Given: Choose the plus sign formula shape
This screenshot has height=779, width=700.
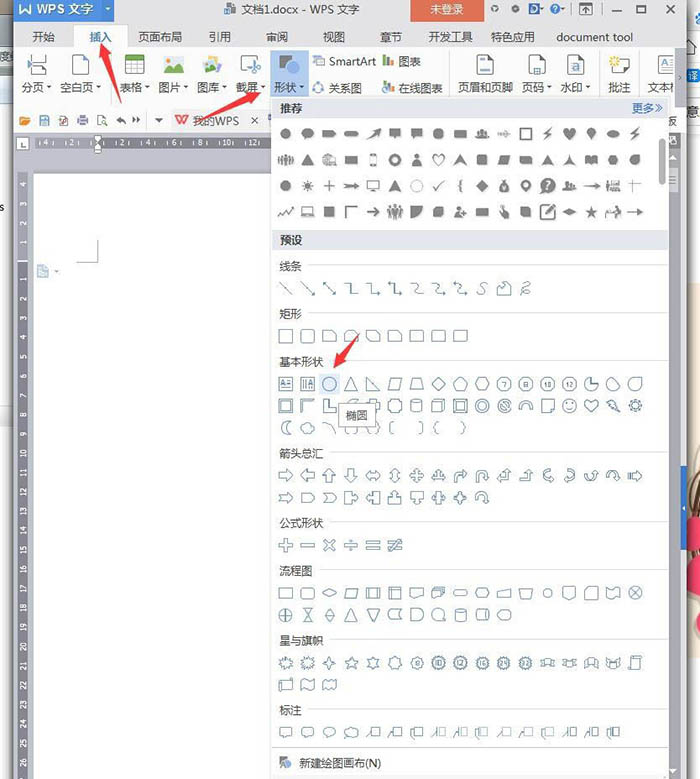Looking at the screenshot, I should (x=286, y=545).
